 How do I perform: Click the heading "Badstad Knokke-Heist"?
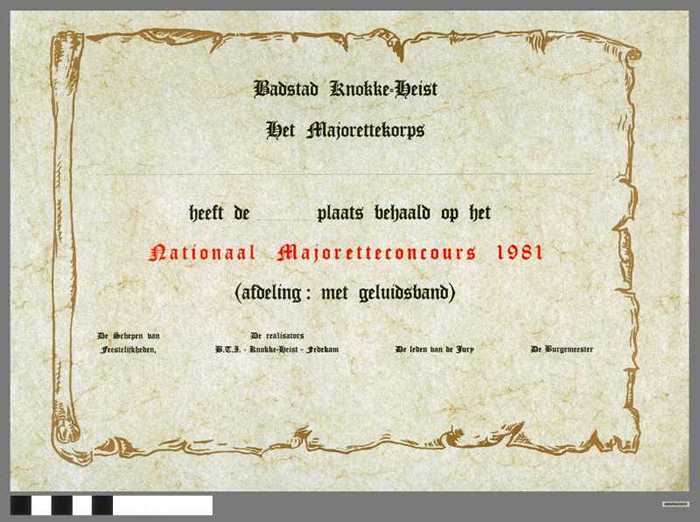pos(346,89)
